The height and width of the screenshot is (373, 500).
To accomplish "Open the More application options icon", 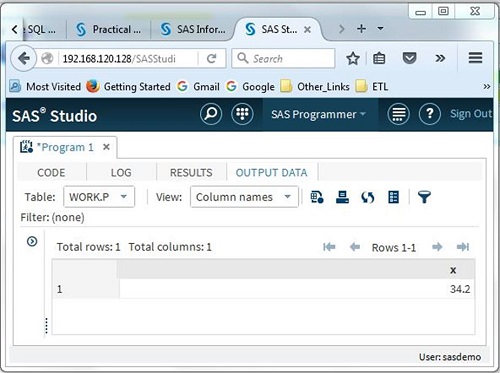I will tap(398, 114).
